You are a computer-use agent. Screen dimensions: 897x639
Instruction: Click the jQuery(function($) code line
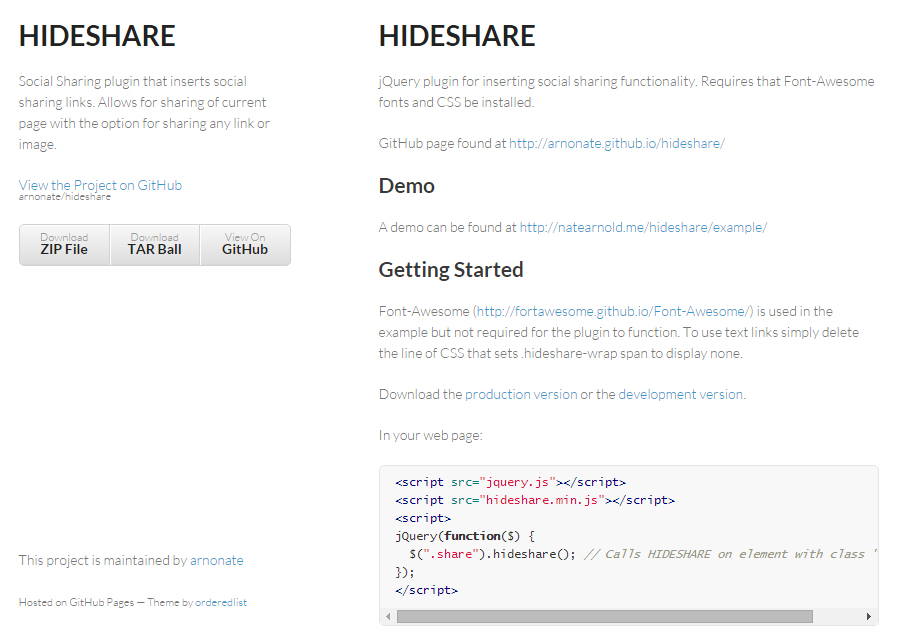(x=465, y=536)
